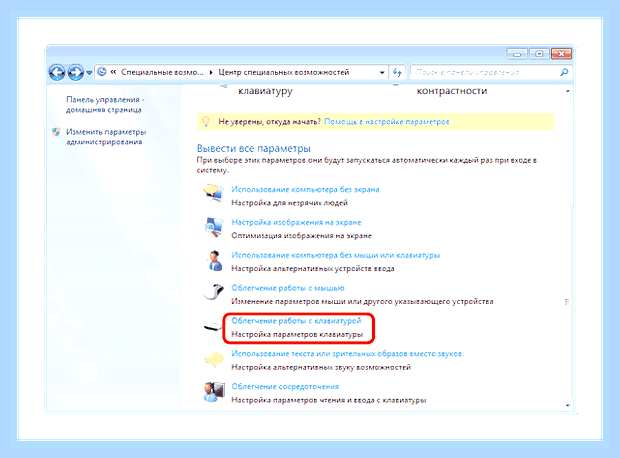Click the mouse icon next to mouse settings
620x458 pixels.
pyautogui.click(x=214, y=292)
